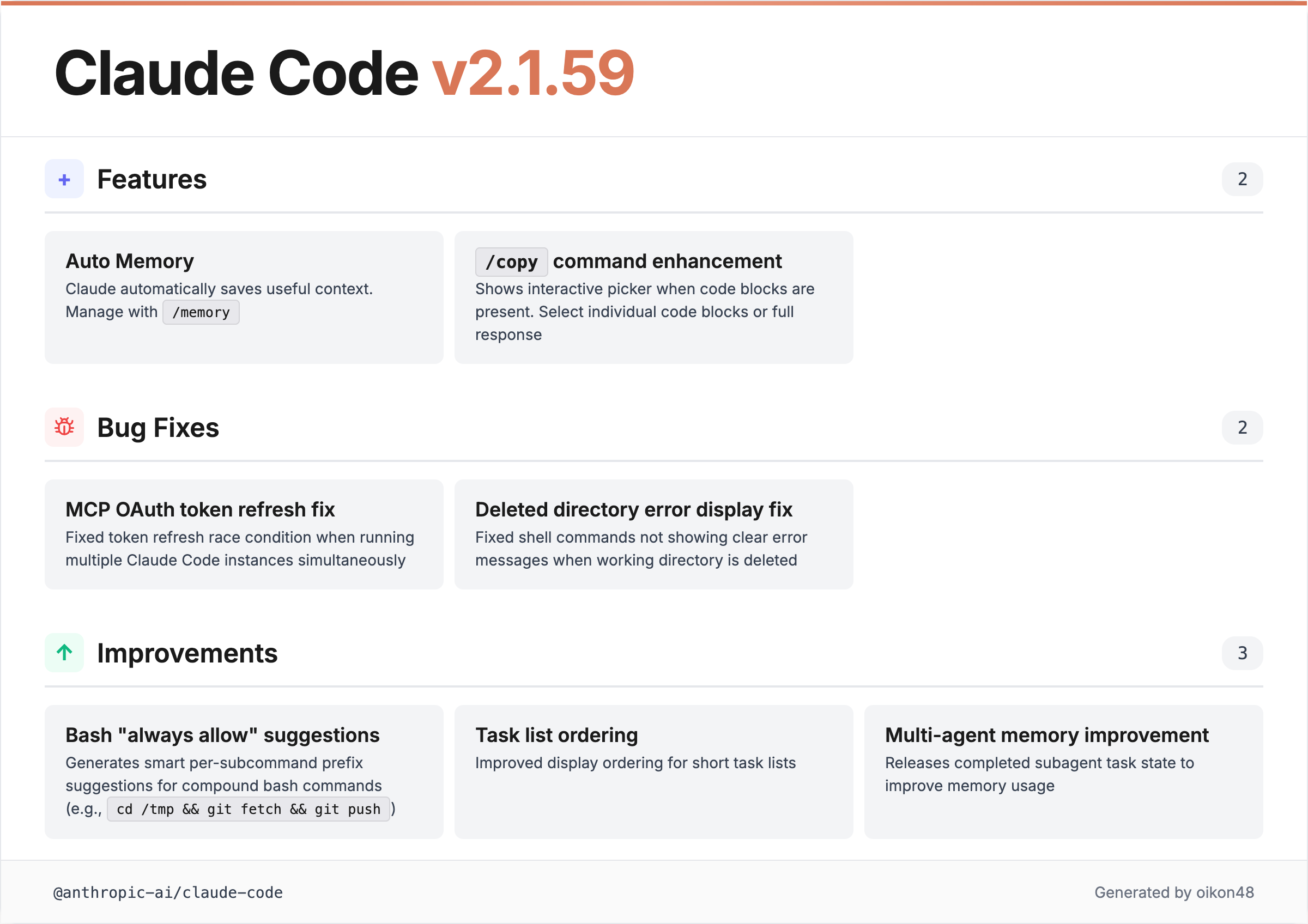Click the red bug icon beside Bug Fixes
1308x924 pixels.
[x=64, y=427]
